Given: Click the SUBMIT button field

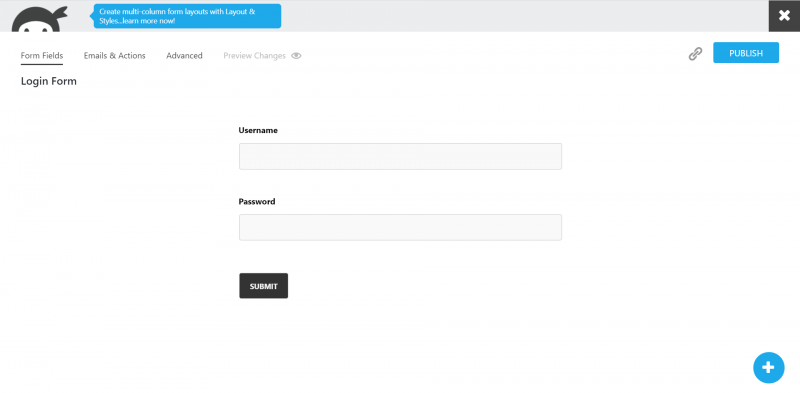Looking at the screenshot, I should point(264,286).
